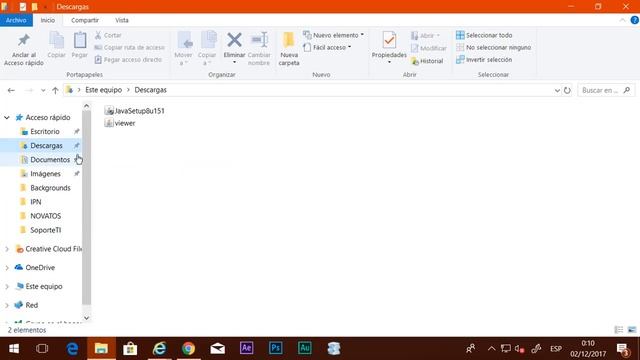Click the sidebar scroll up arrow
Screen dimensions: 640x360
87,106
